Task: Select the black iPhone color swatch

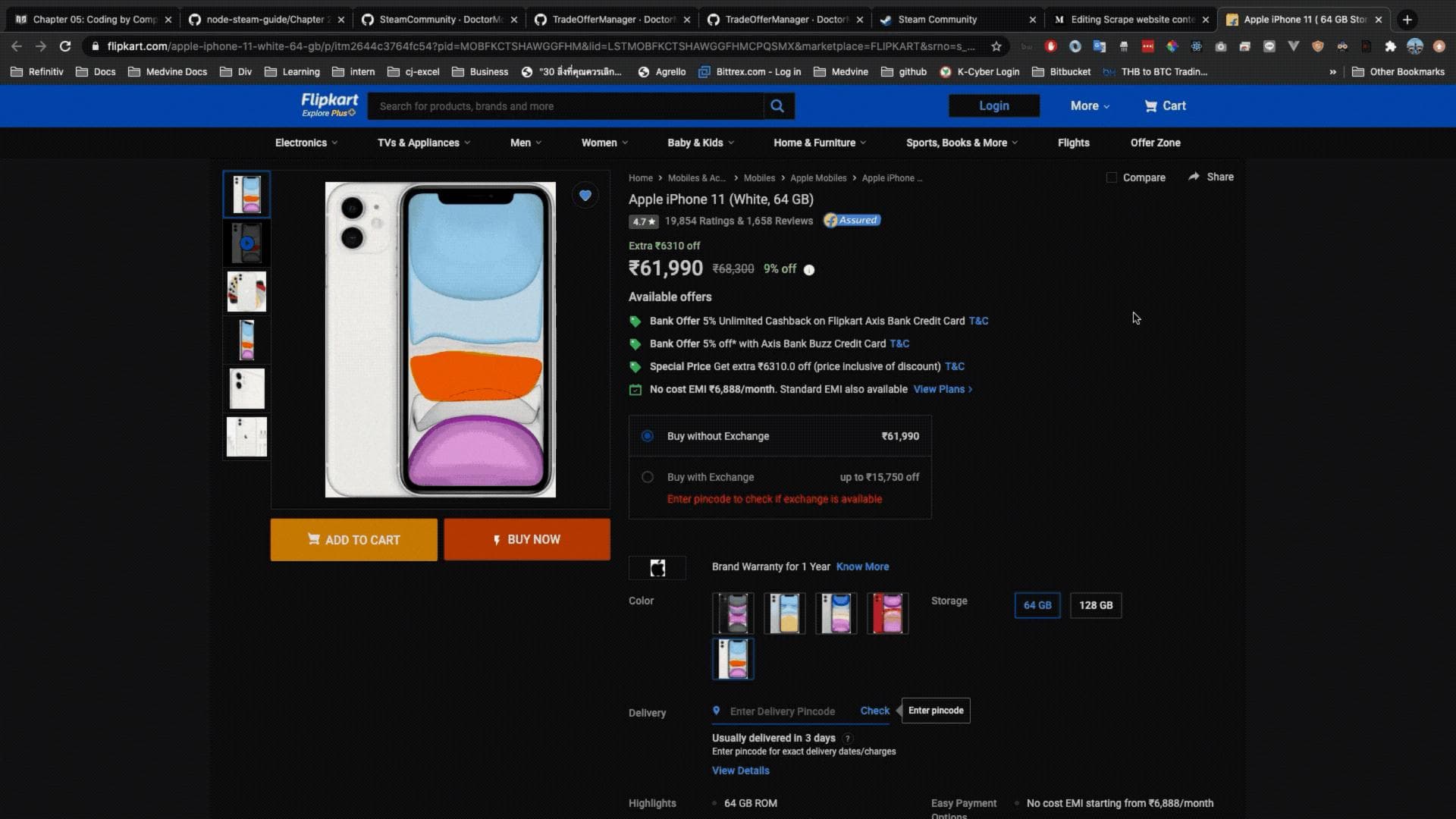Action: pyautogui.click(x=733, y=613)
